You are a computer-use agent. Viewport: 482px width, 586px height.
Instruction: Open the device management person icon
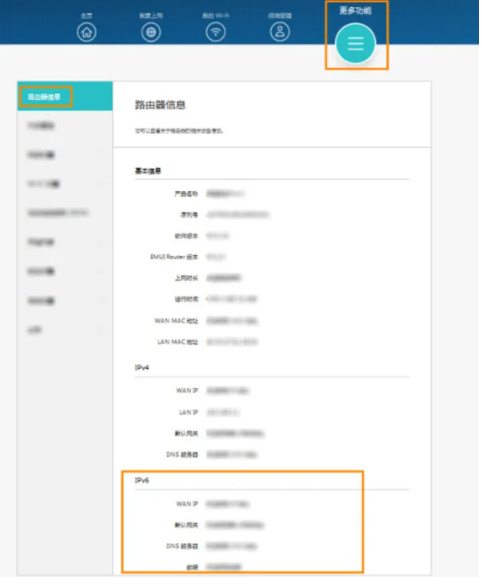point(280,32)
